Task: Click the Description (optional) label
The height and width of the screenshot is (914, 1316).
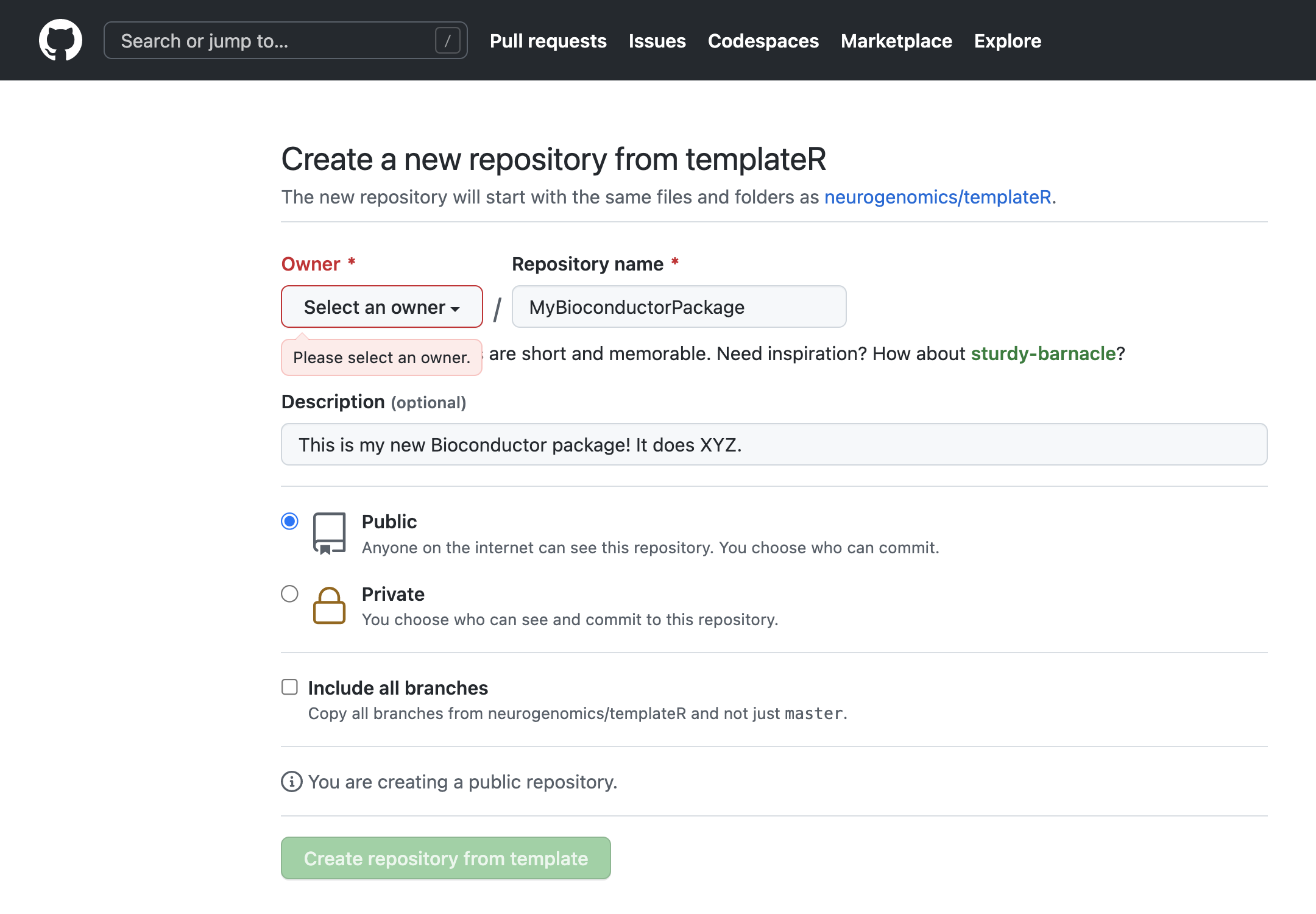Action: pyautogui.click(x=373, y=402)
